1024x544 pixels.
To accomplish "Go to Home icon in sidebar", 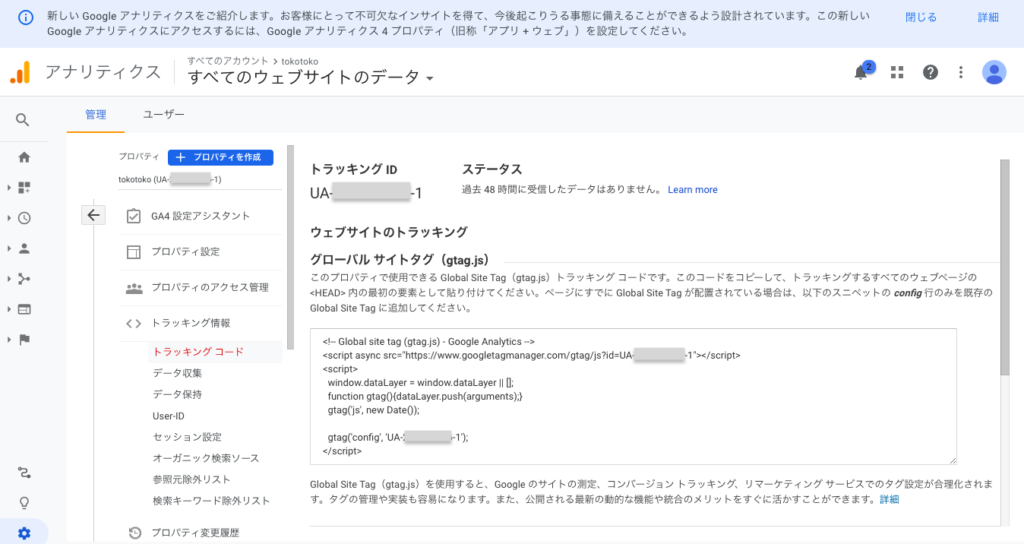I will click(24, 157).
